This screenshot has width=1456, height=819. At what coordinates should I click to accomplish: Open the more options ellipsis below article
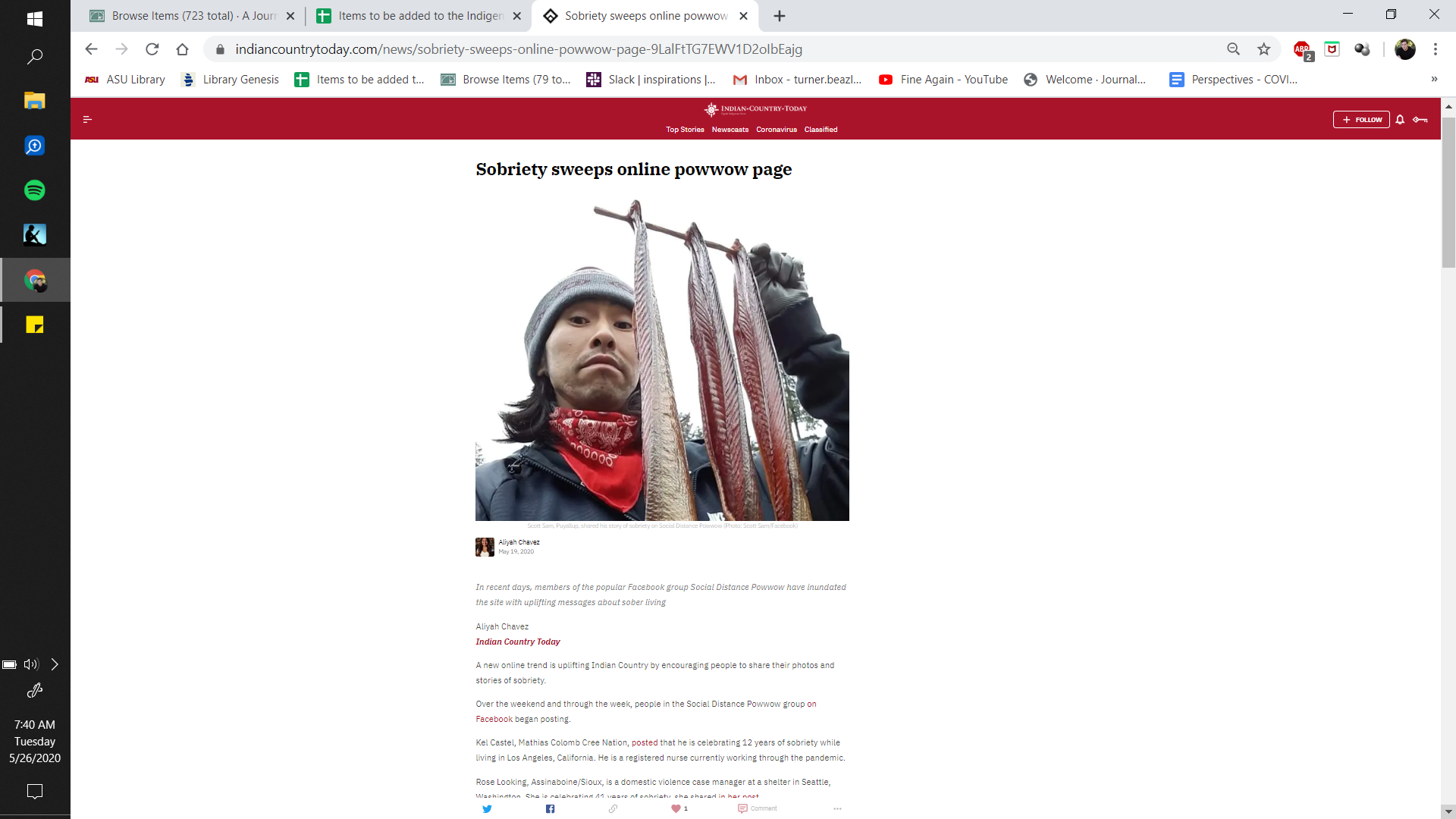(837, 808)
